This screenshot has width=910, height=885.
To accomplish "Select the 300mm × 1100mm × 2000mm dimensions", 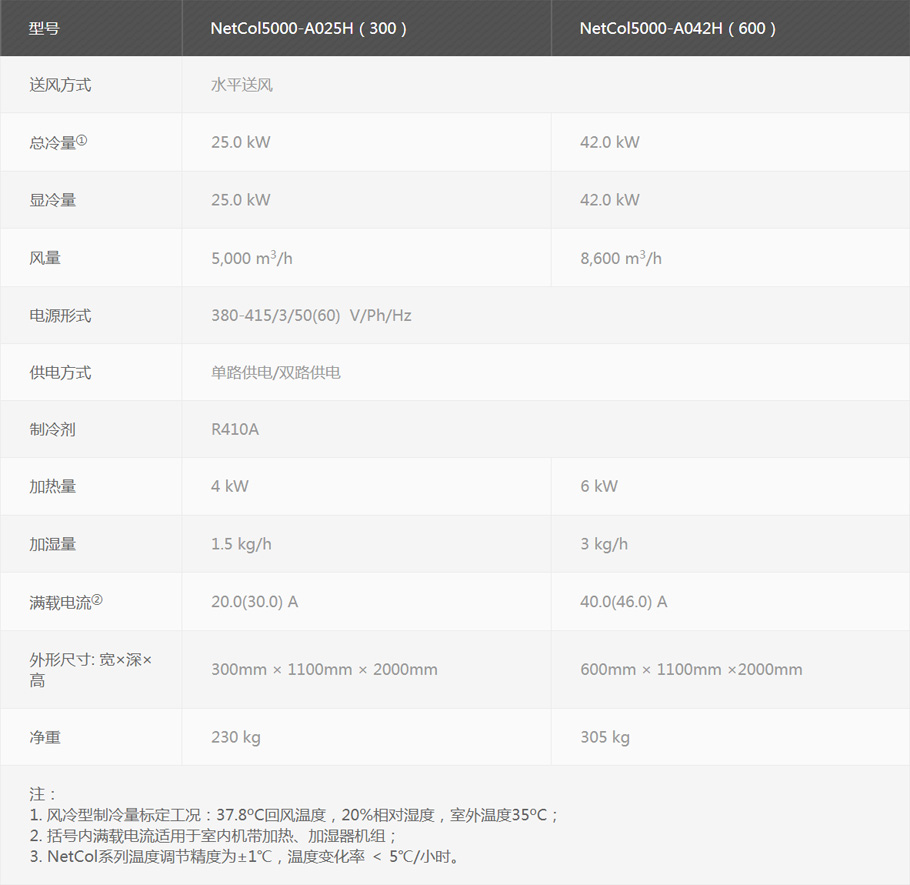I will [x=324, y=670].
